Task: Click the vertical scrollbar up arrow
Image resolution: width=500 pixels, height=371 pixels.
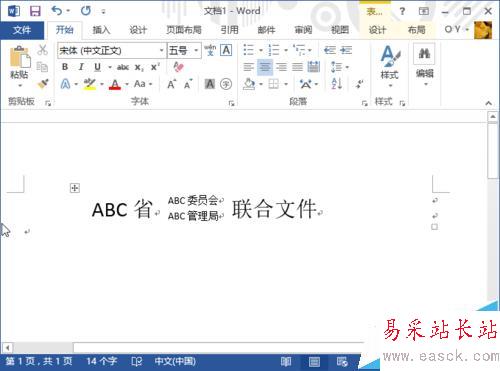Action: click(x=493, y=117)
